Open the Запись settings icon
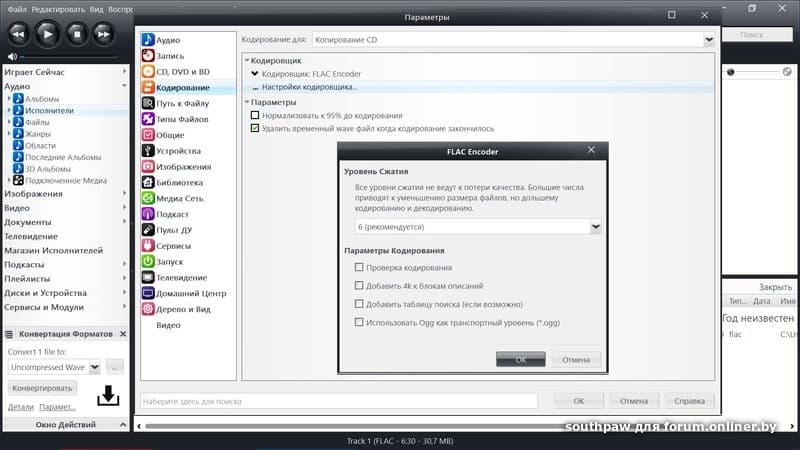Image resolution: width=800 pixels, height=450 pixels. click(x=148, y=55)
